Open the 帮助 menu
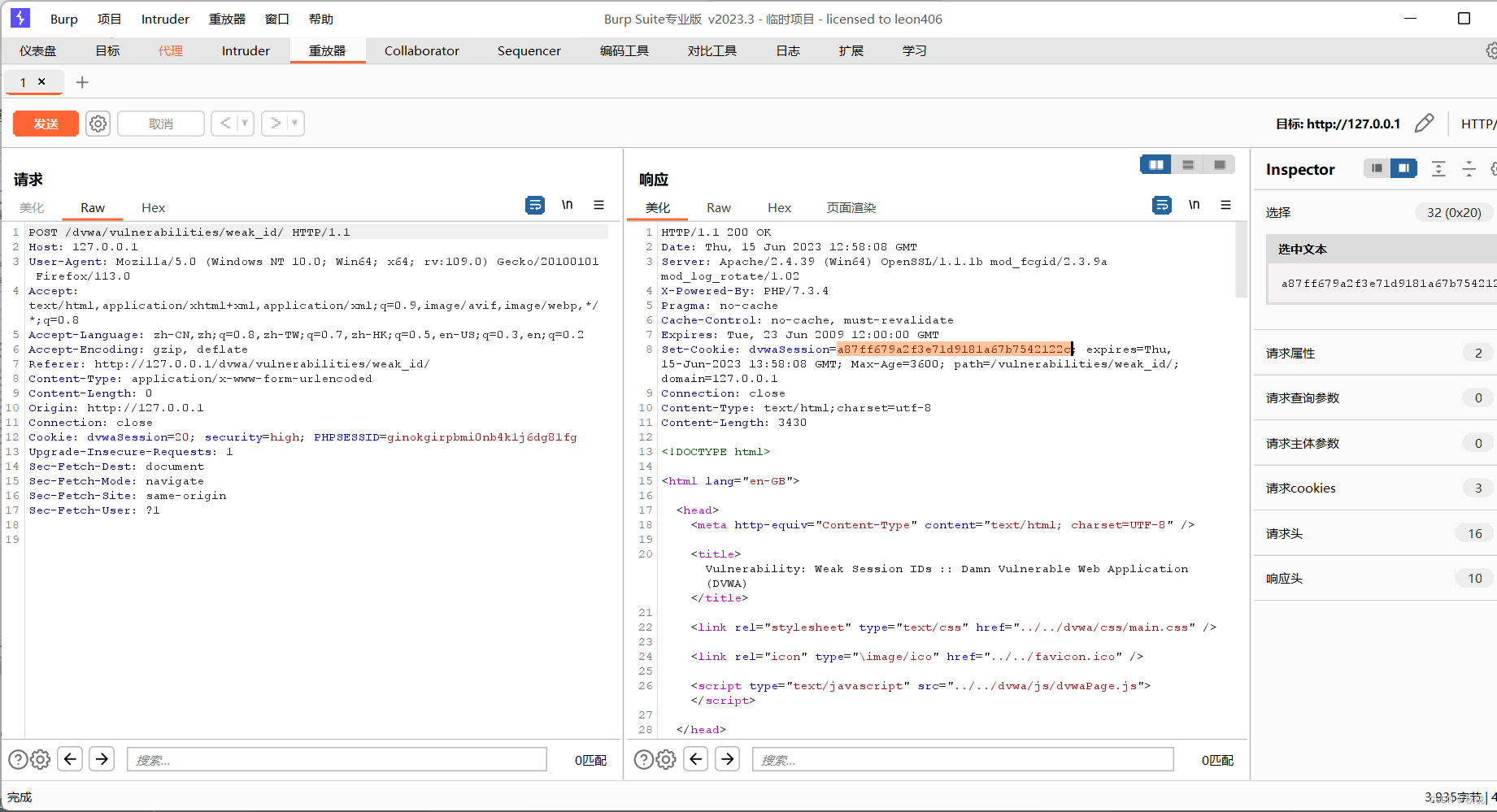 [321, 19]
